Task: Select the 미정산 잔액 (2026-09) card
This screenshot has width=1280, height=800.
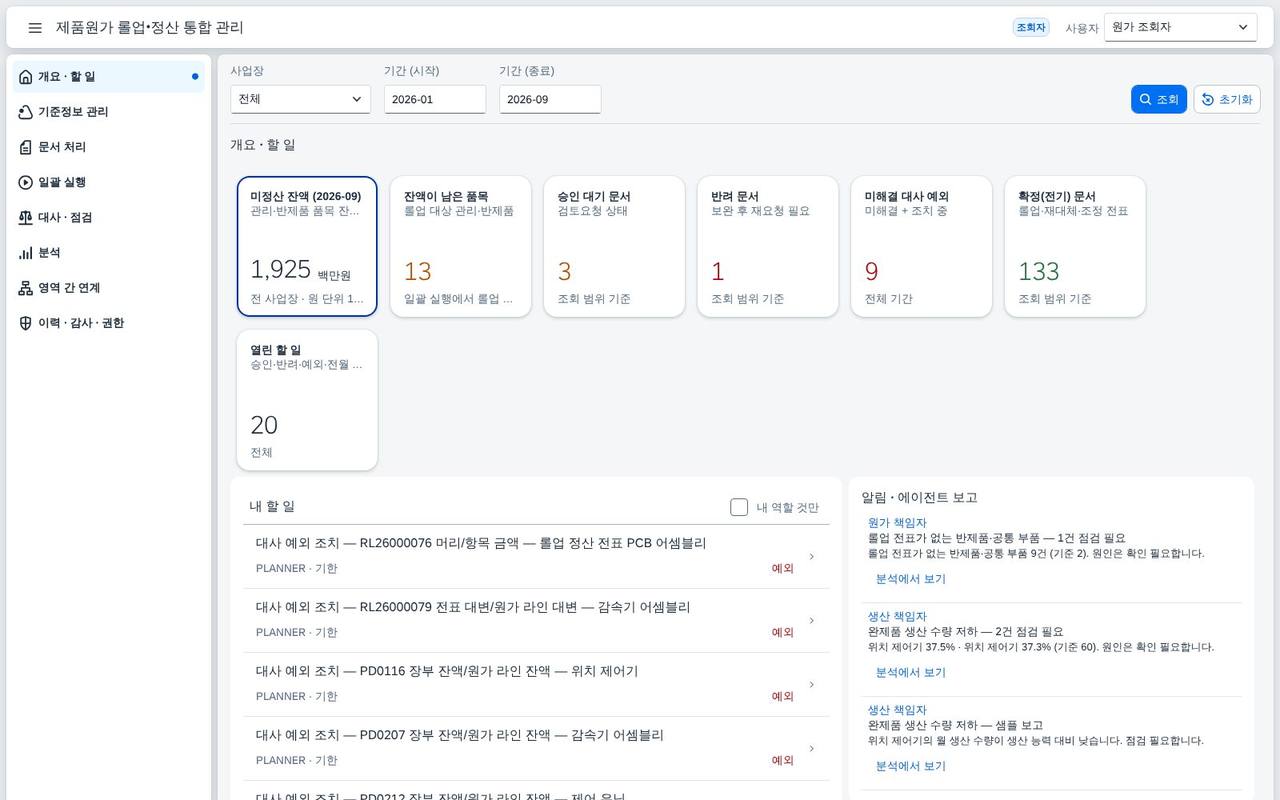Action: coord(307,246)
